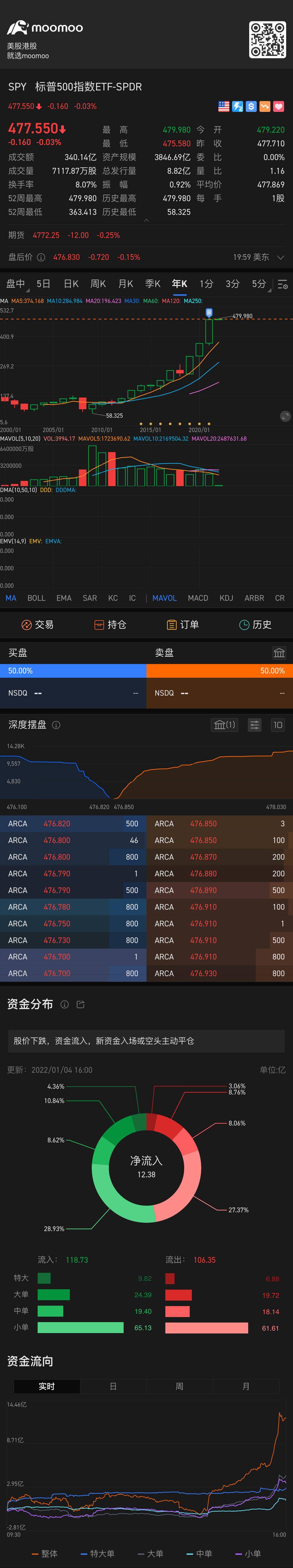Enable the EMA overlay indicator
Image resolution: width=293 pixels, height=1568 pixels.
(64, 598)
